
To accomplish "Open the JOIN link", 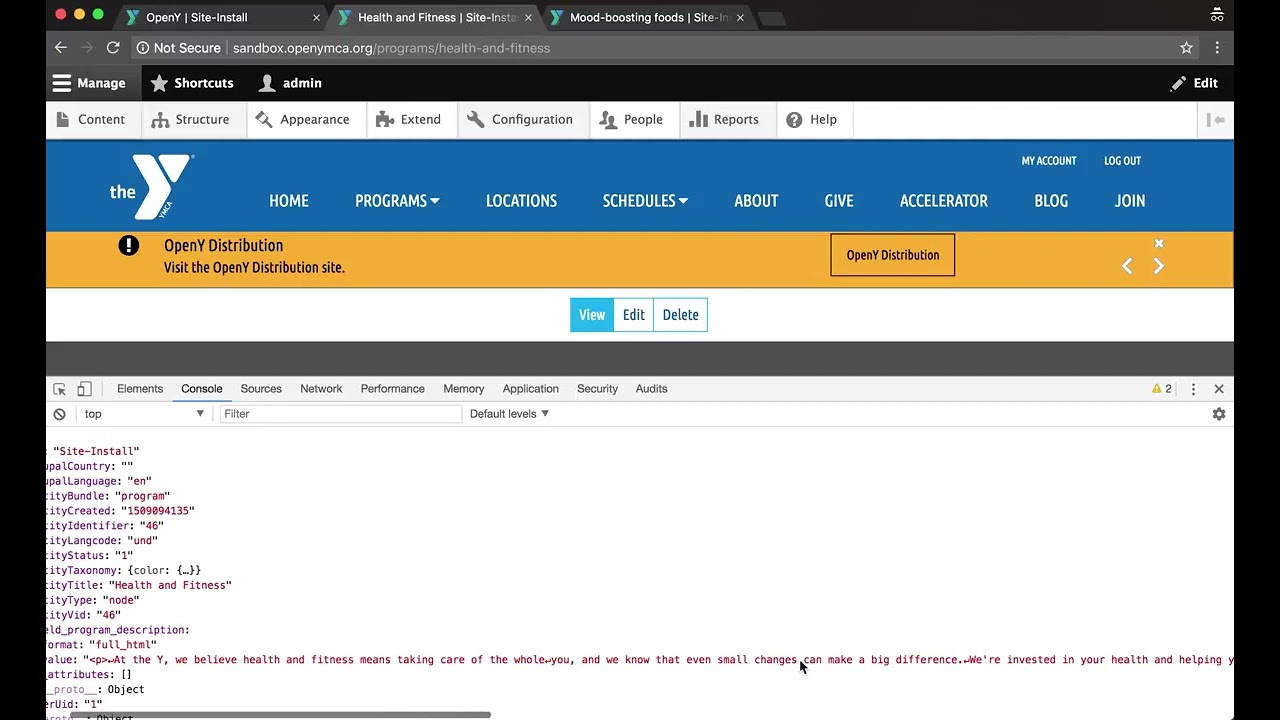I will (1130, 200).
